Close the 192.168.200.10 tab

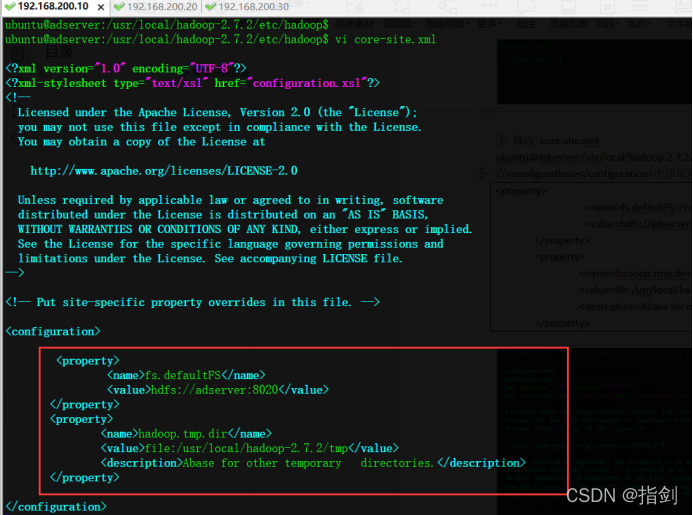click(x=101, y=7)
